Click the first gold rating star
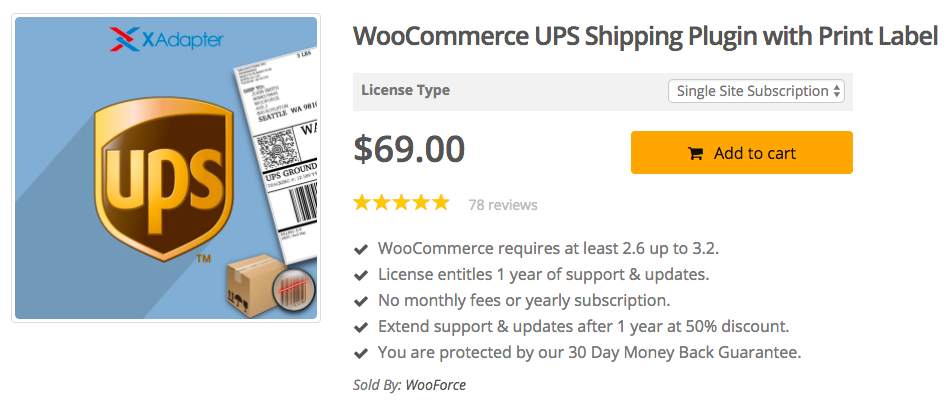Screen dimensions: 951x404 click(x=363, y=203)
